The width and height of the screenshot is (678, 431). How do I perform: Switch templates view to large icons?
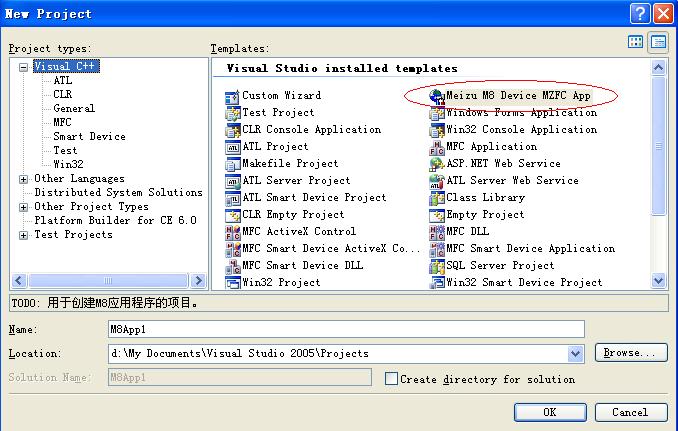(x=635, y=42)
